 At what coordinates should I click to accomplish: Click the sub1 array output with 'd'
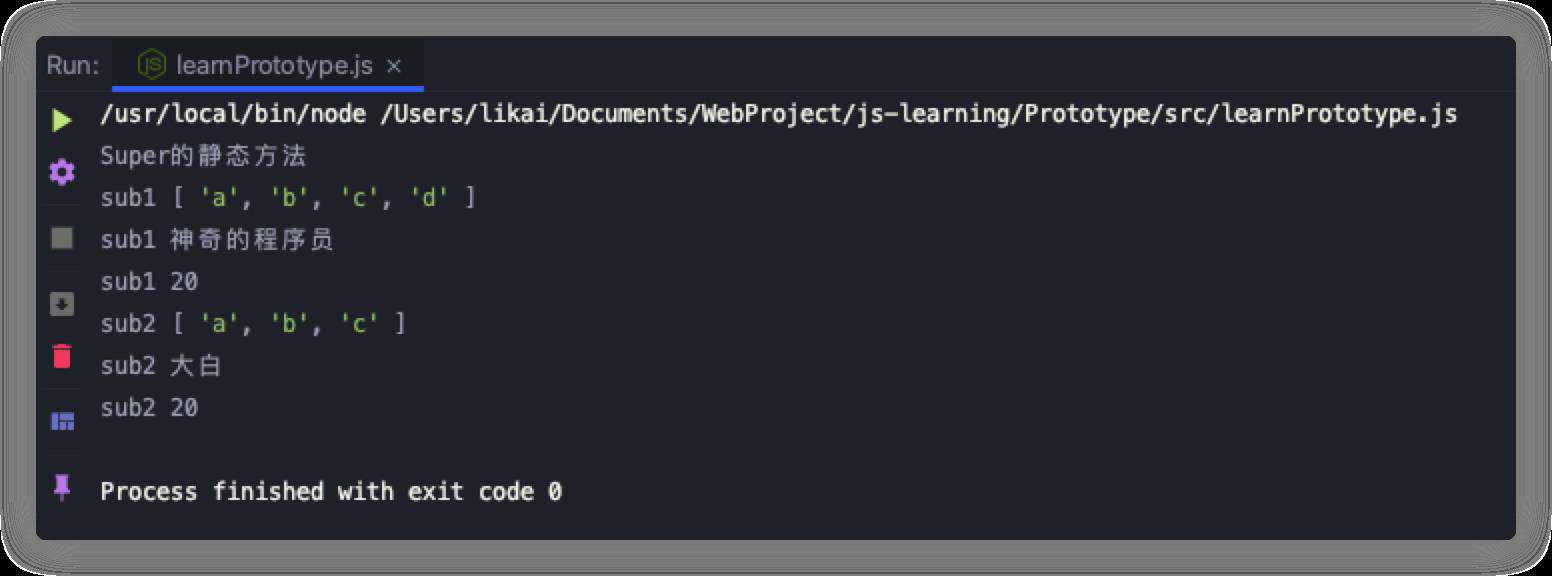tap(288, 198)
